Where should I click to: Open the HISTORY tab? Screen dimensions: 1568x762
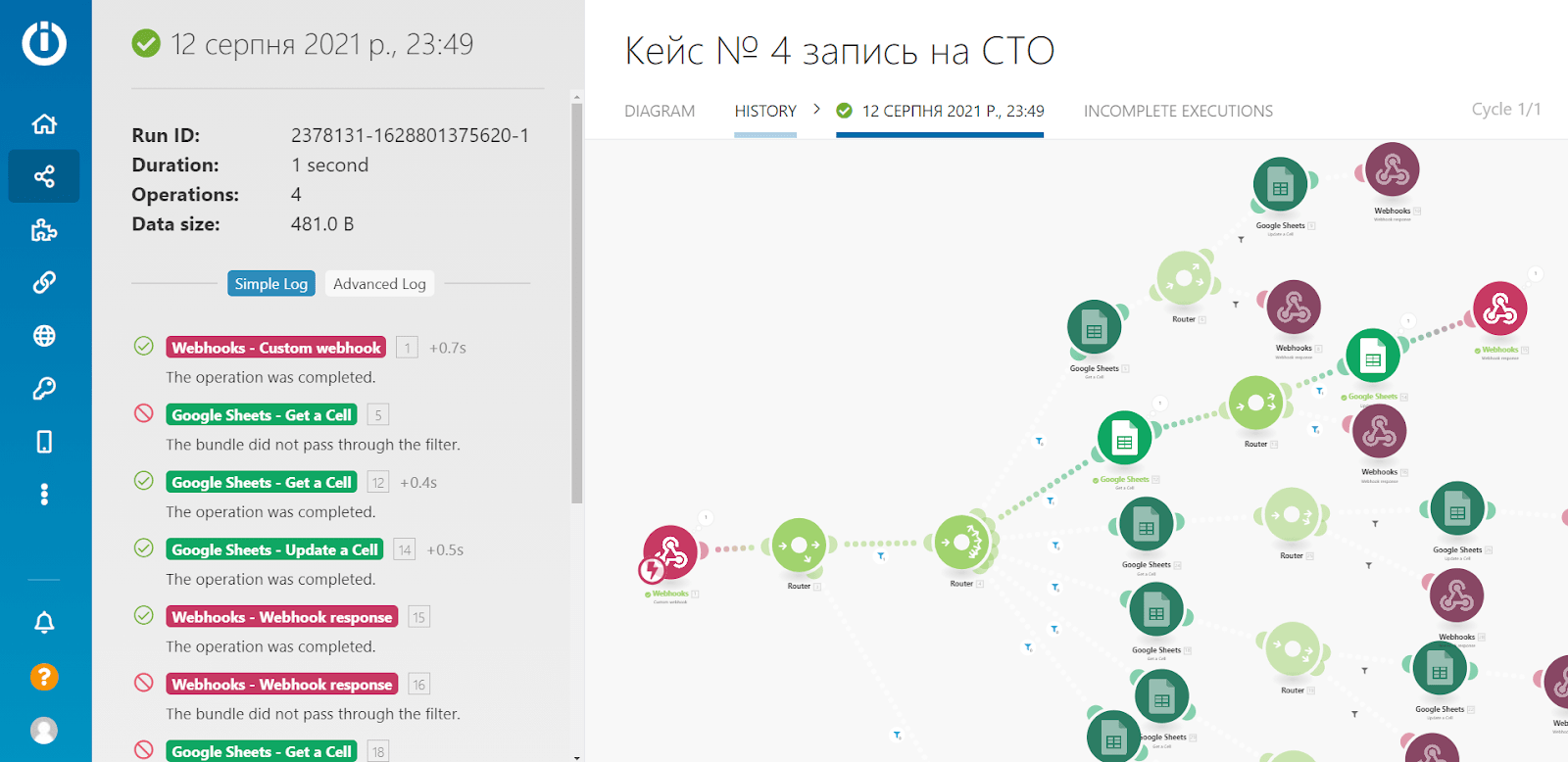coord(765,111)
